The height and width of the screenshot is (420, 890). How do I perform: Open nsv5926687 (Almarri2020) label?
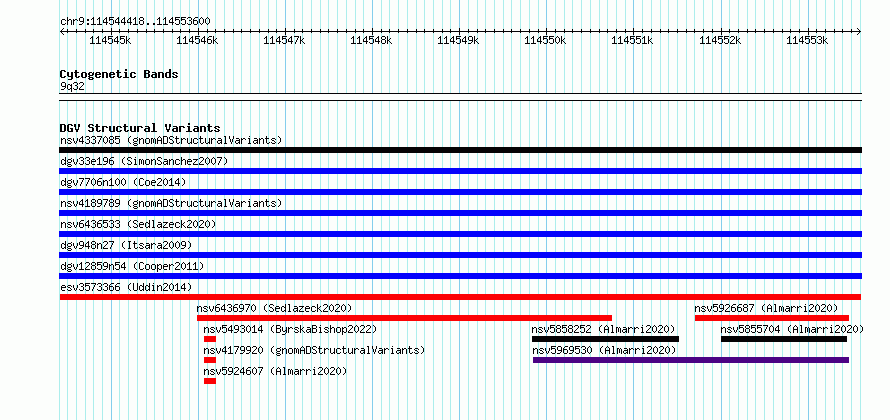click(766, 308)
